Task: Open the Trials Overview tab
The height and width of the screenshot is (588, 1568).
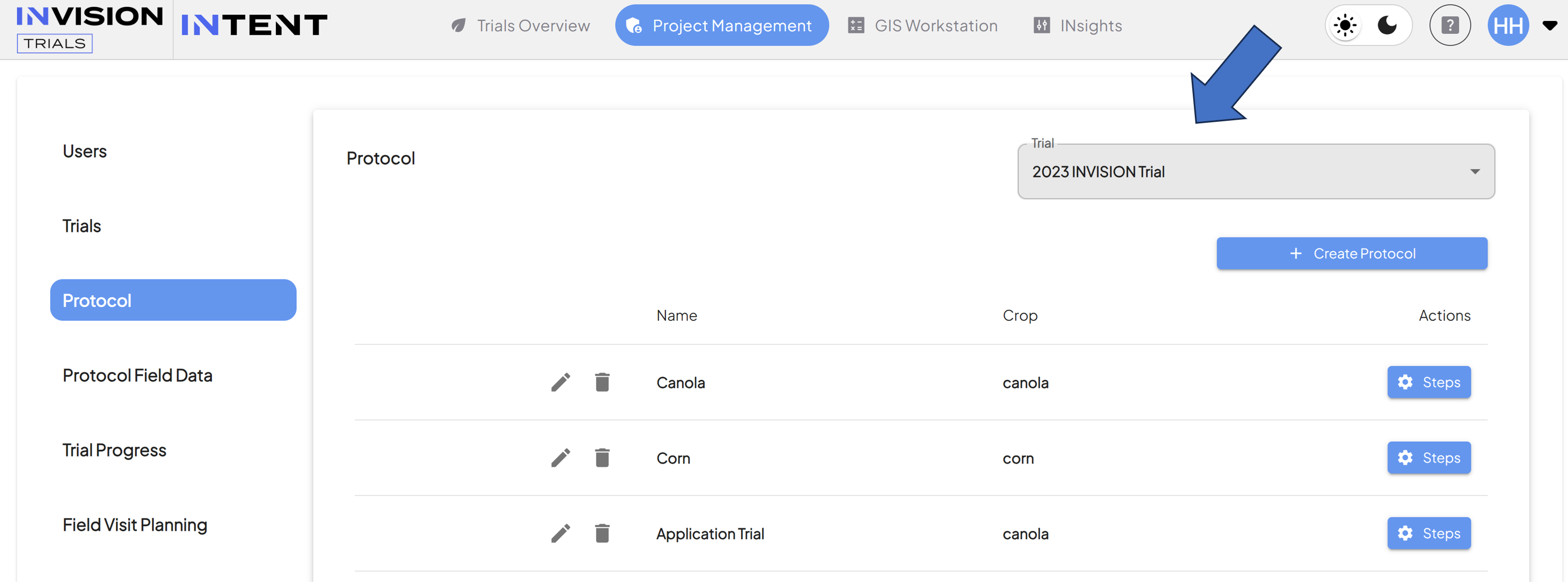Action: click(521, 26)
